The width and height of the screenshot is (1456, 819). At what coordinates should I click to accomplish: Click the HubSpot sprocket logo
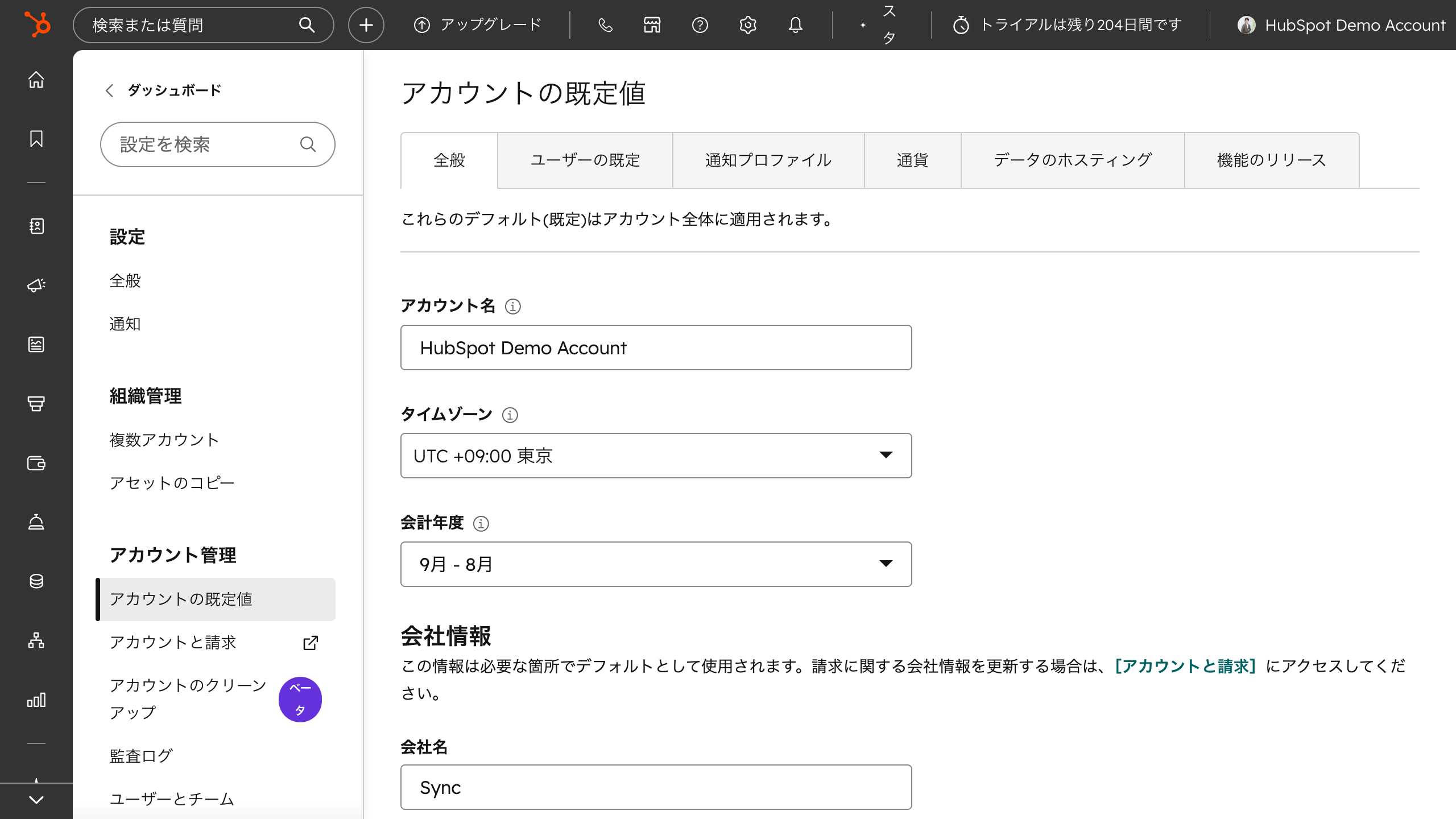click(x=38, y=25)
